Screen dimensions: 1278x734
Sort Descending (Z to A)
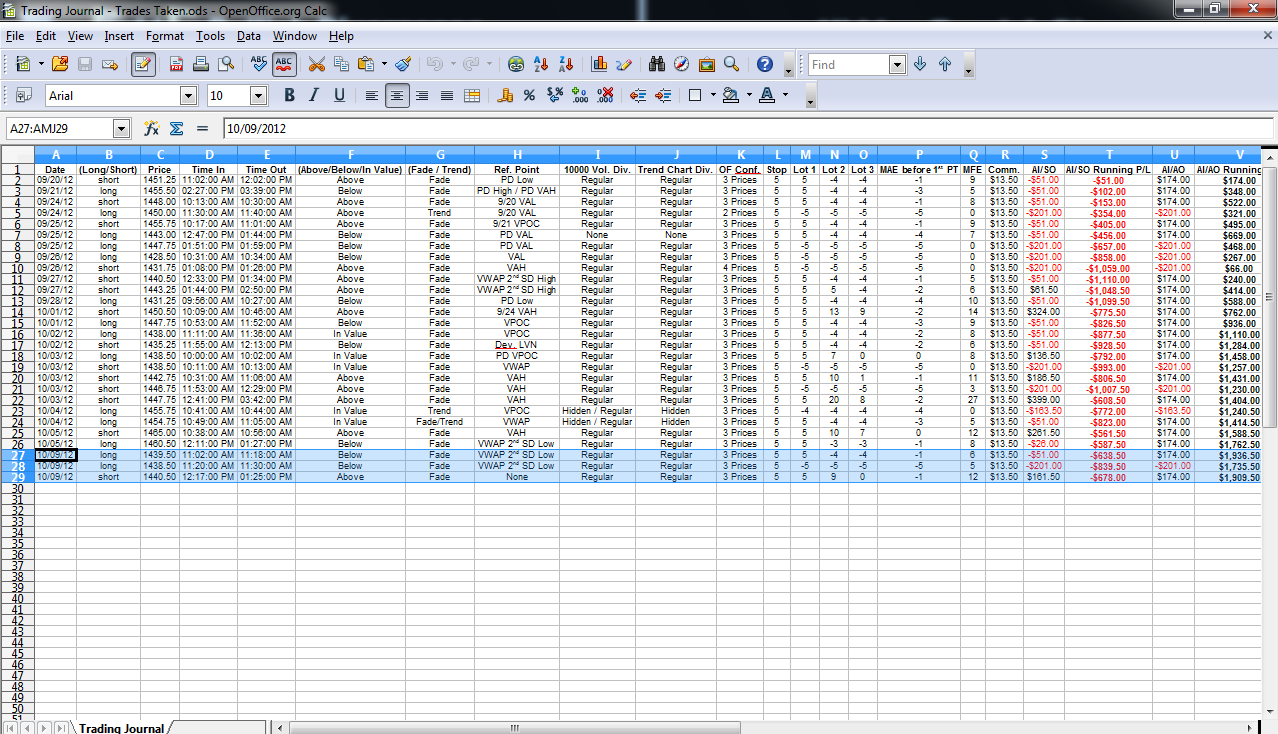566,64
